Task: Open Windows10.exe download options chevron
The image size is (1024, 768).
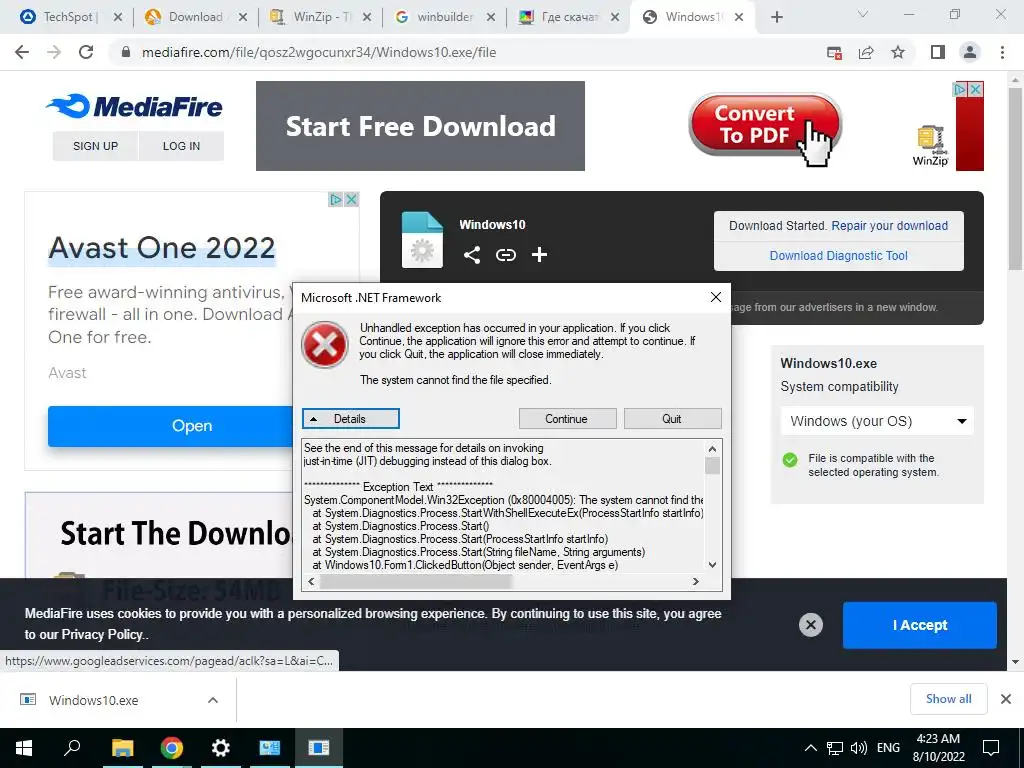Action: (213, 700)
